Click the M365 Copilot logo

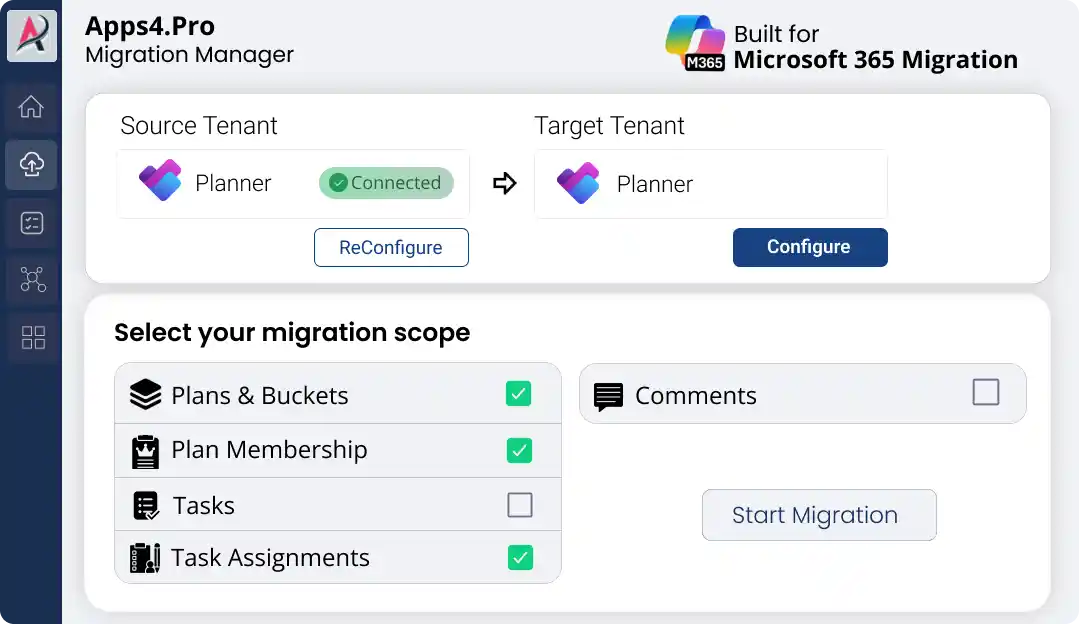point(695,43)
